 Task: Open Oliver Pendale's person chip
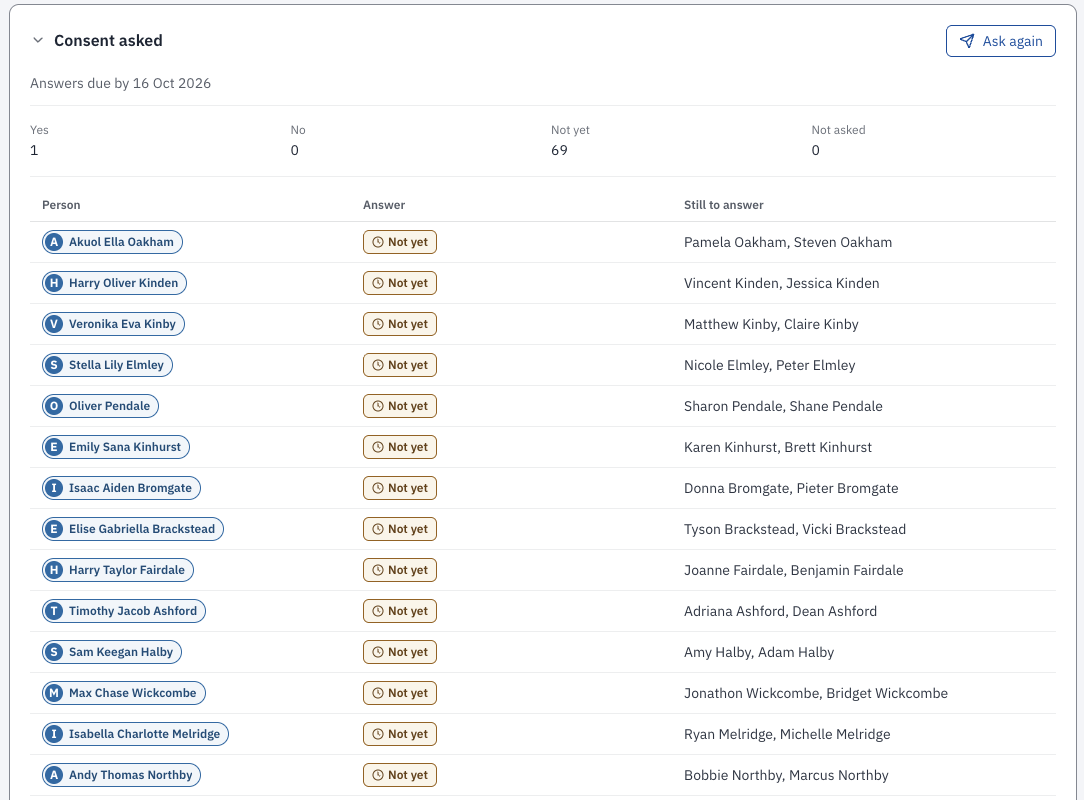tap(100, 406)
